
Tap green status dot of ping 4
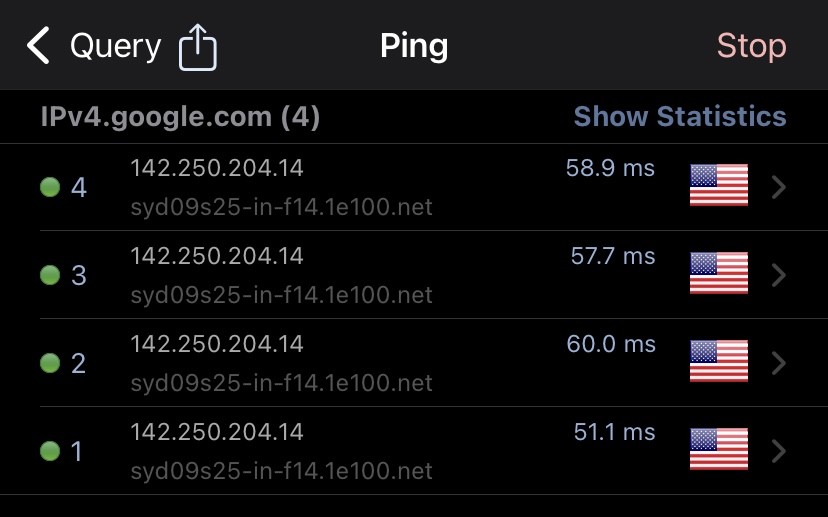click(50, 187)
